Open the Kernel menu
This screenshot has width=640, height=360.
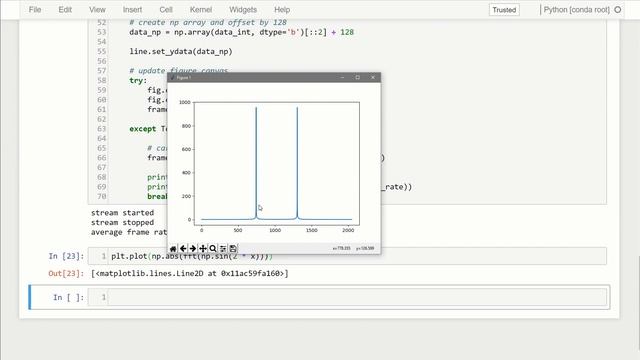(201, 9)
